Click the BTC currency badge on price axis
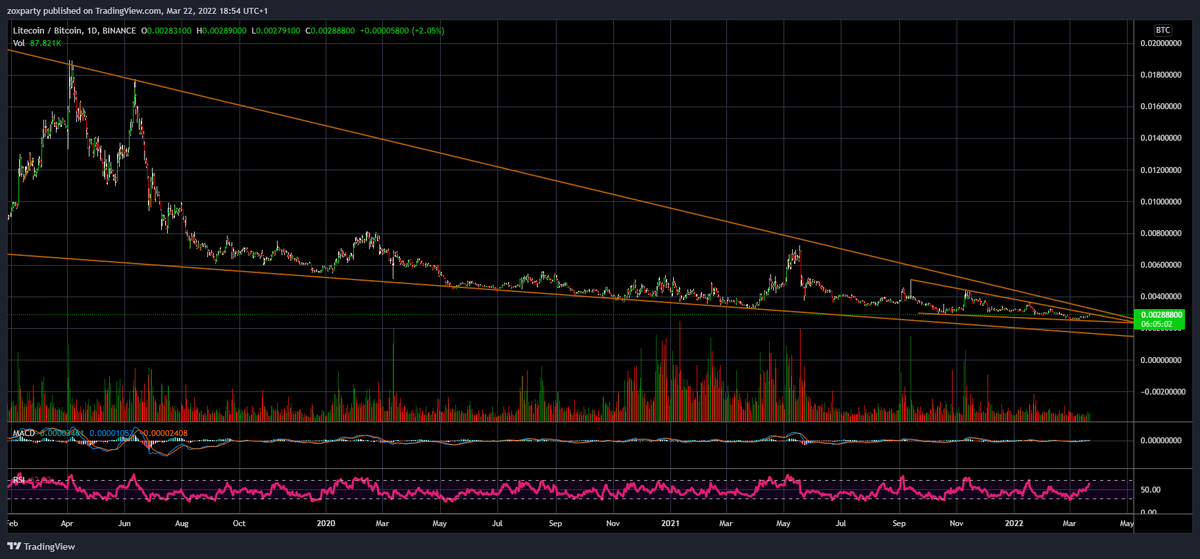 tap(1162, 31)
